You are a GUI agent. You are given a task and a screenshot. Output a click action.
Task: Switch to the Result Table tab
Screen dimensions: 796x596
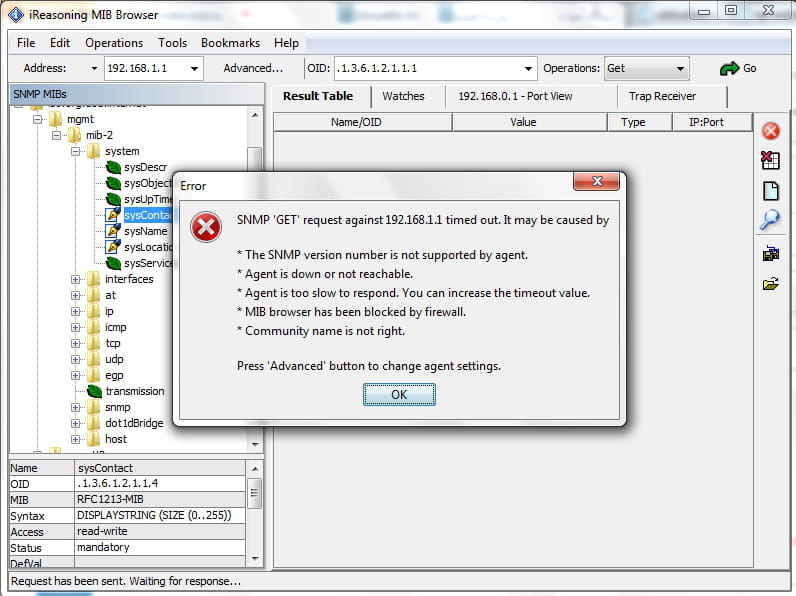[318, 96]
